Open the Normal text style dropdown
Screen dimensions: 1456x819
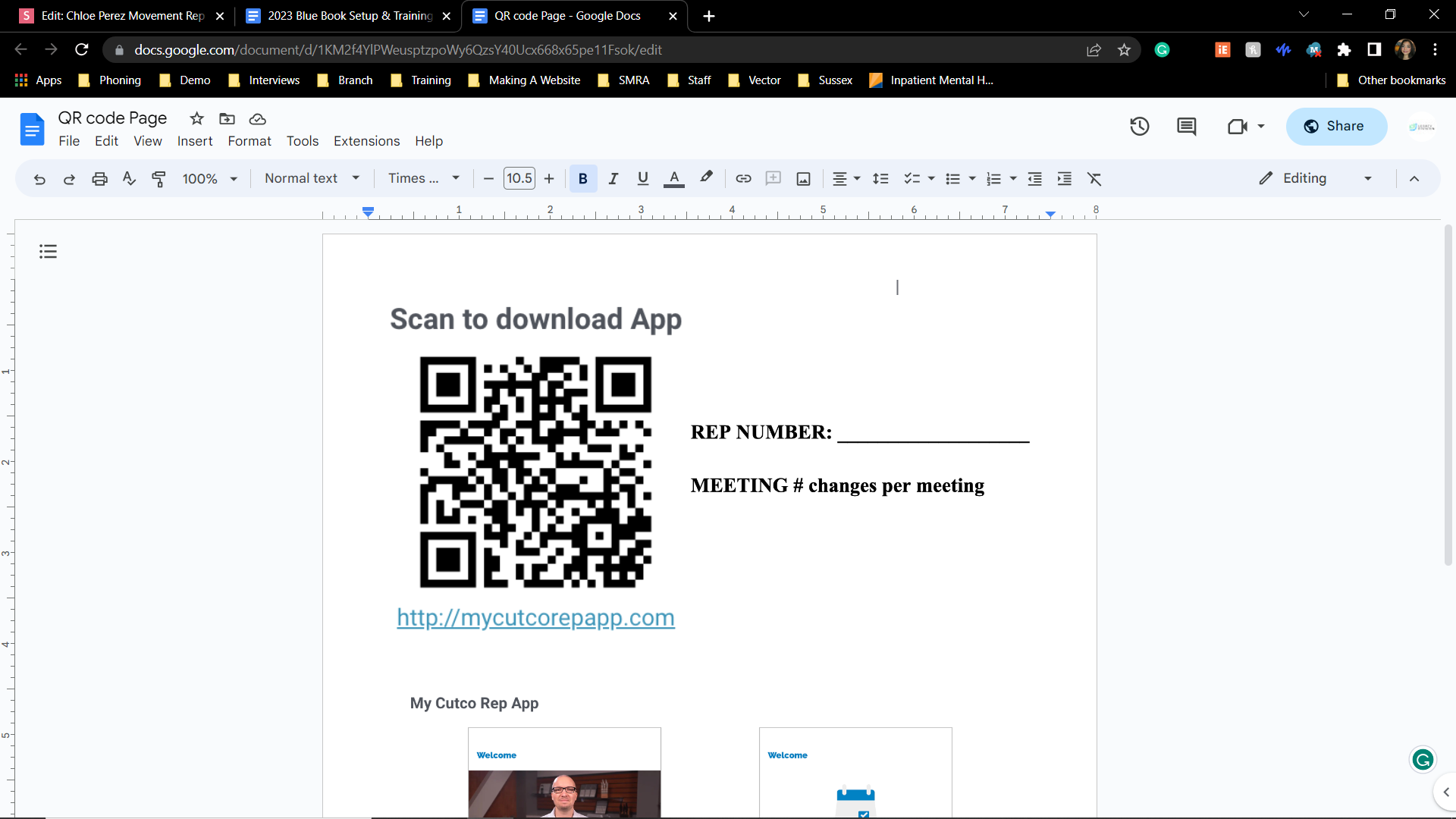coord(312,178)
